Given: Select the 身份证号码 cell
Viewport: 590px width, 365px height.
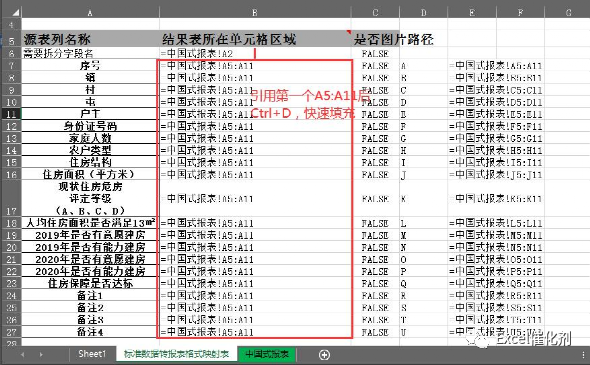Looking at the screenshot, I should (x=90, y=126).
